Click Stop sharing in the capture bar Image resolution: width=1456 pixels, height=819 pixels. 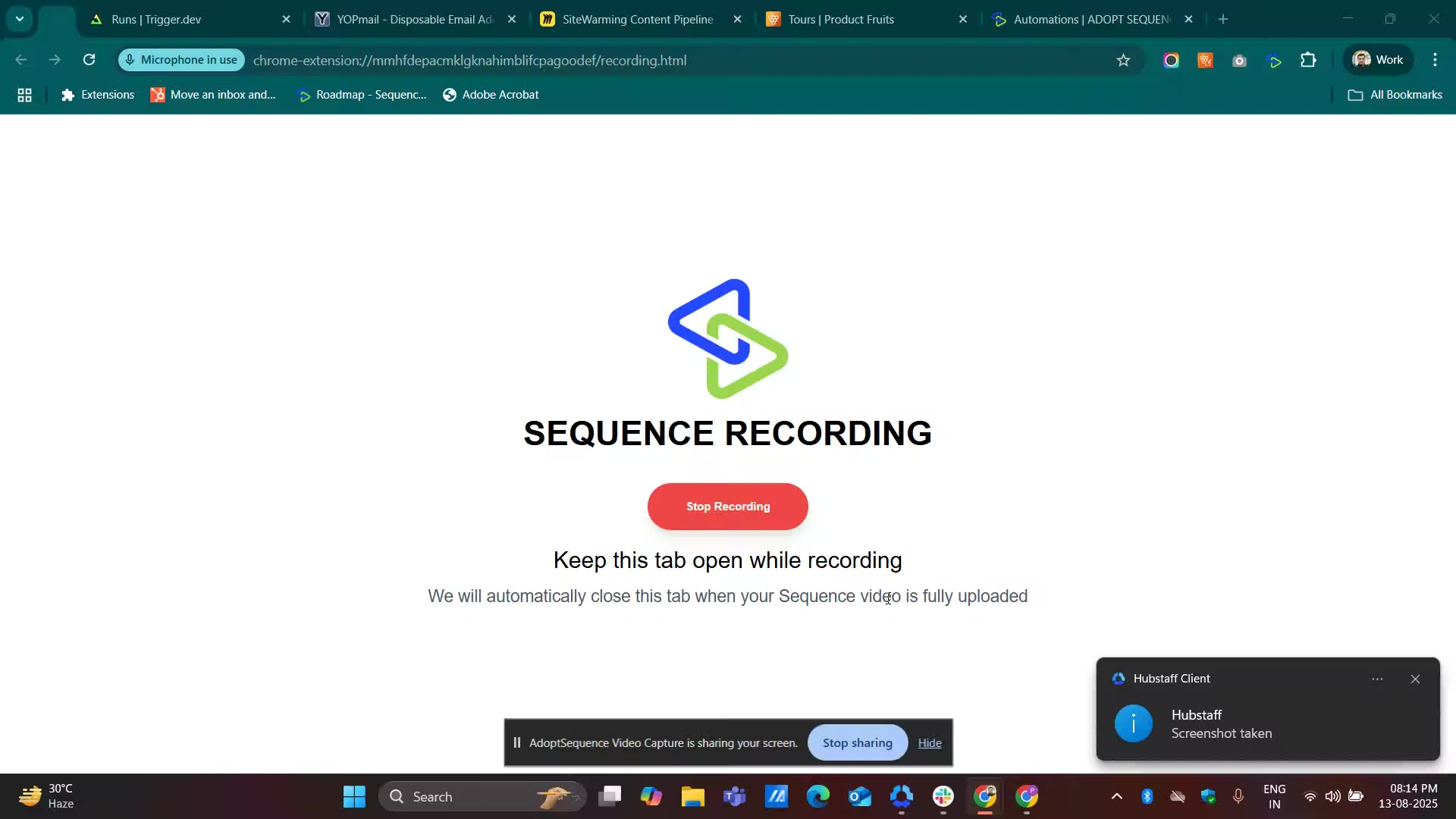(x=857, y=742)
